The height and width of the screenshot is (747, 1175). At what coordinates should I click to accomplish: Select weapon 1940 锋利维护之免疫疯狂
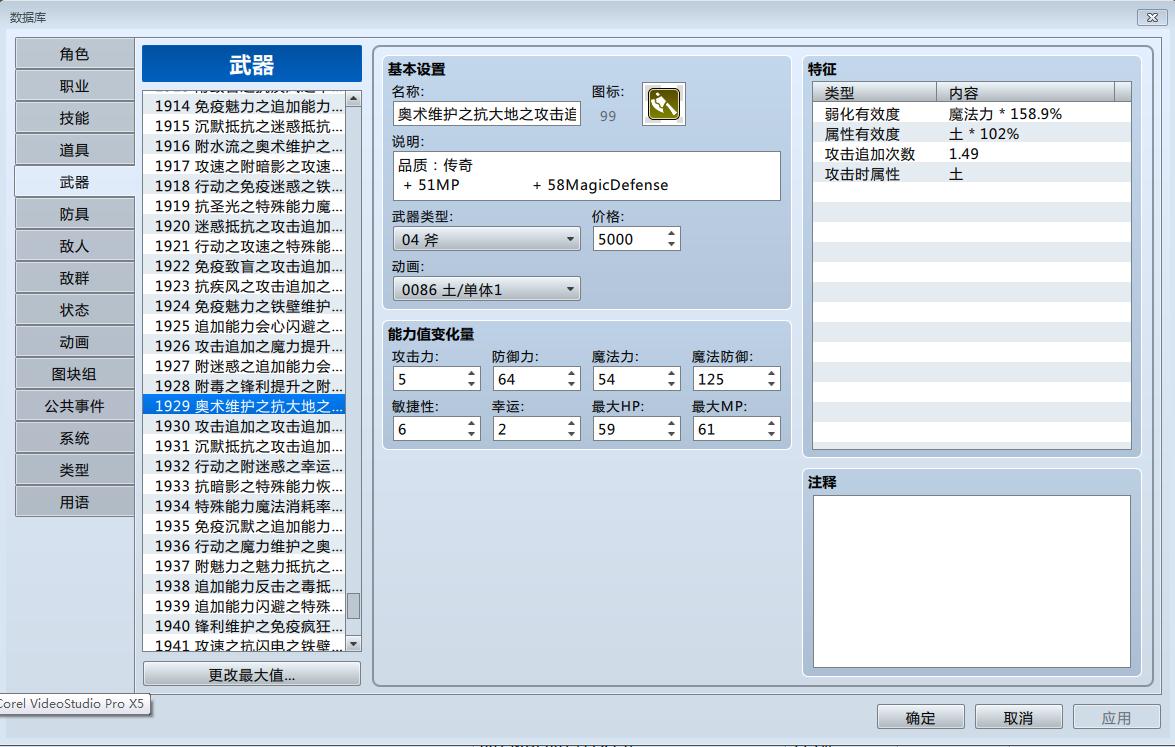244,626
